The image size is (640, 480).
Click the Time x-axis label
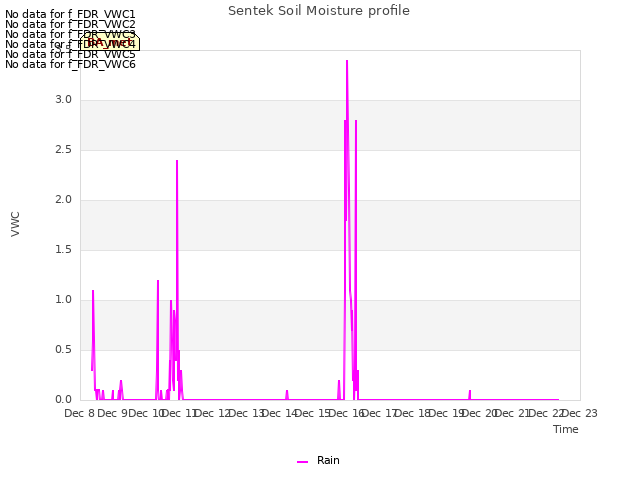pos(566,429)
